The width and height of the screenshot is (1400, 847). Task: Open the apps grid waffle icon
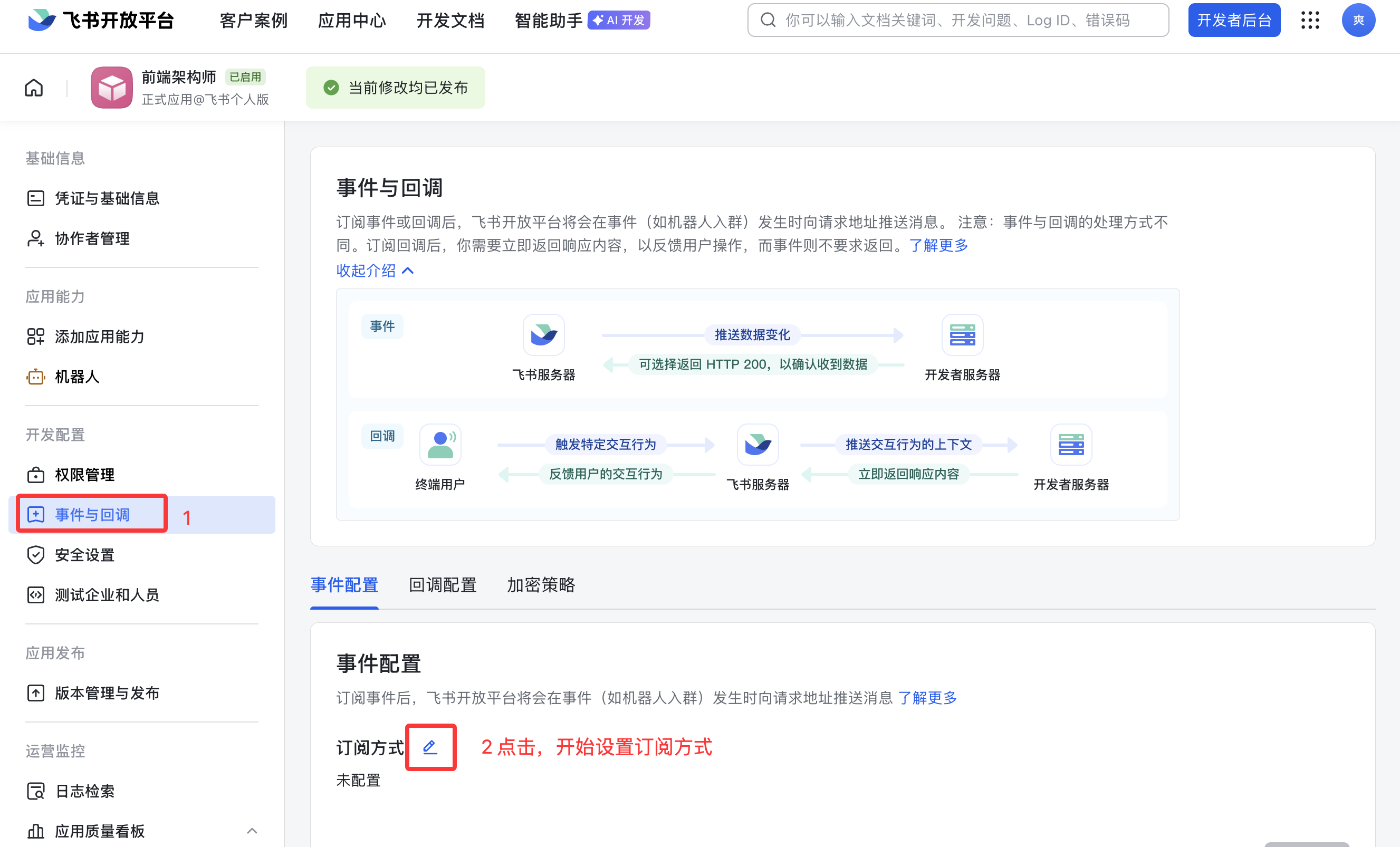point(1310,20)
